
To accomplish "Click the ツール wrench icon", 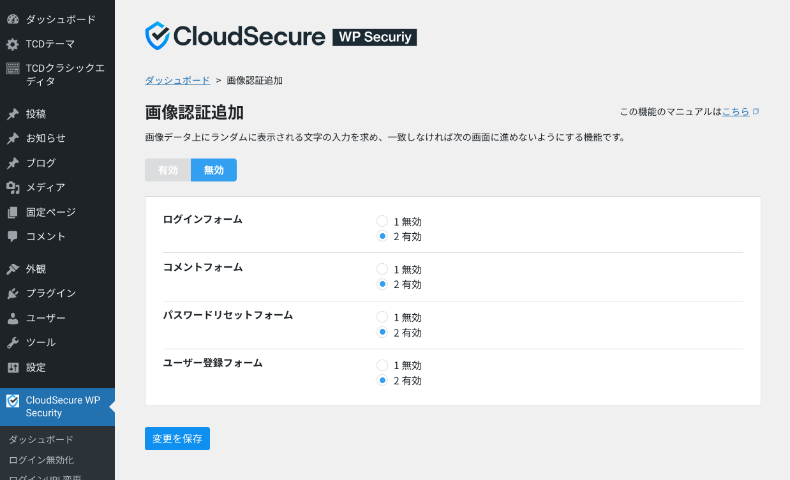I will (x=13, y=342).
